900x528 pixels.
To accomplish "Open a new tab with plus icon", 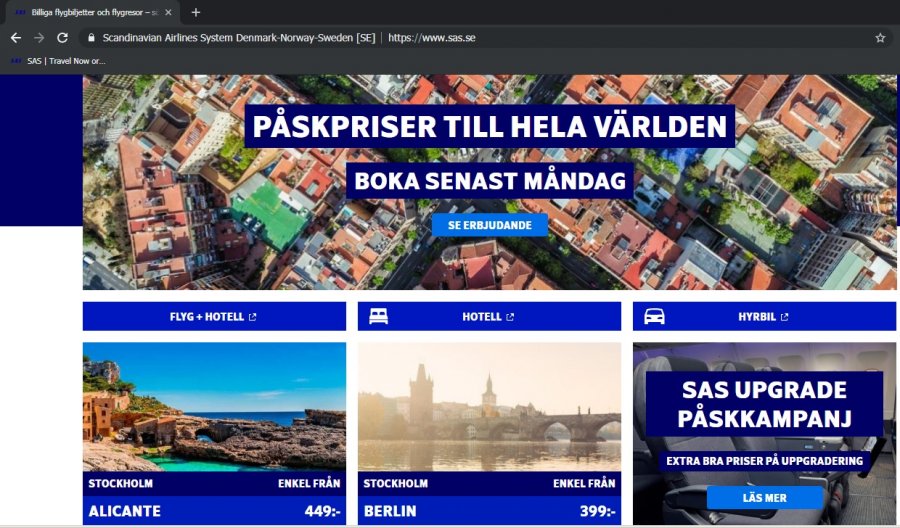I will (196, 12).
